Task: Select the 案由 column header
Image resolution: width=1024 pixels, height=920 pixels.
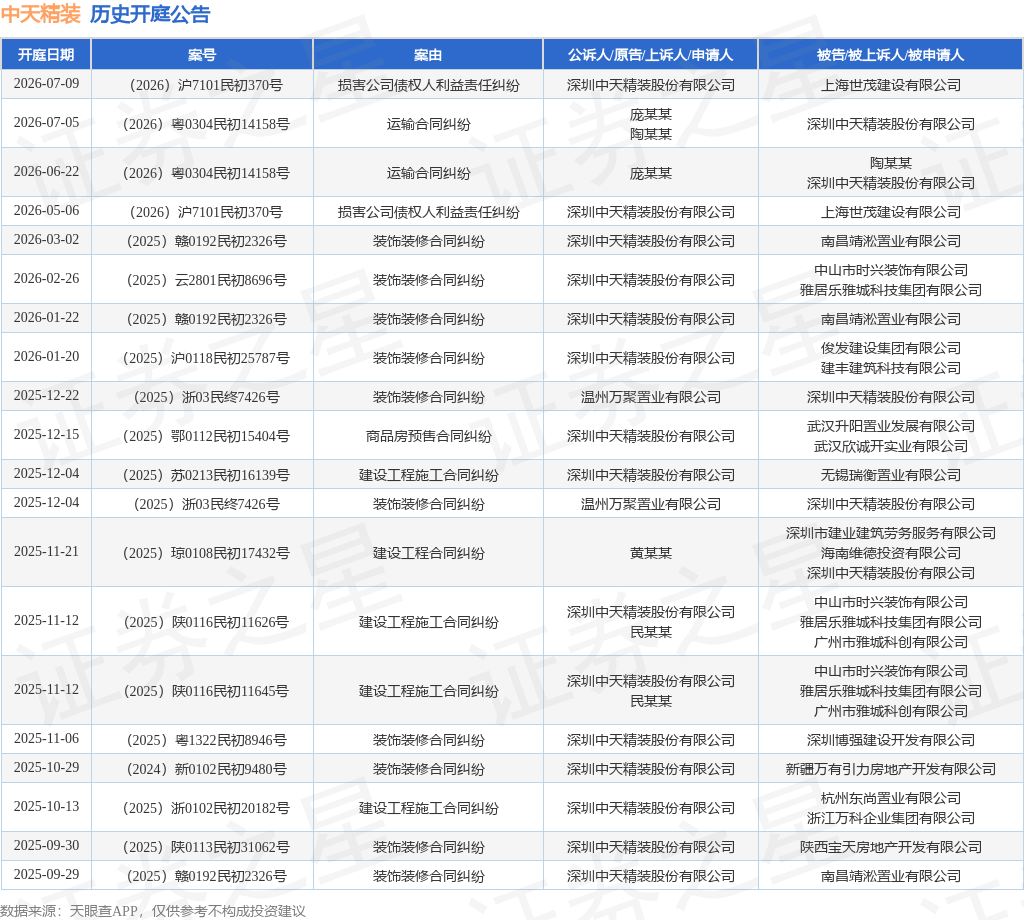Action: coord(428,55)
